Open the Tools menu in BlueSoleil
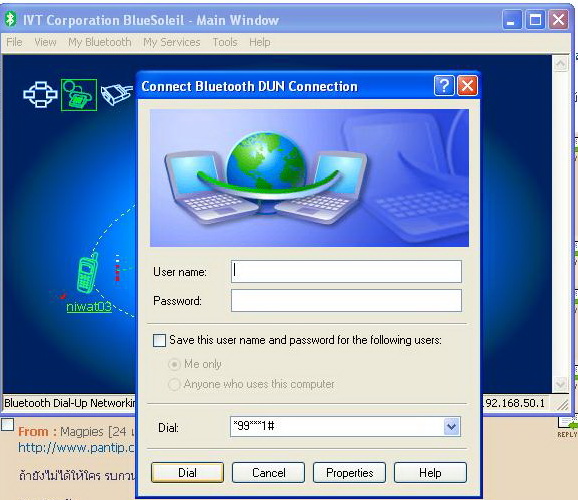The image size is (578, 500). pos(224,42)
